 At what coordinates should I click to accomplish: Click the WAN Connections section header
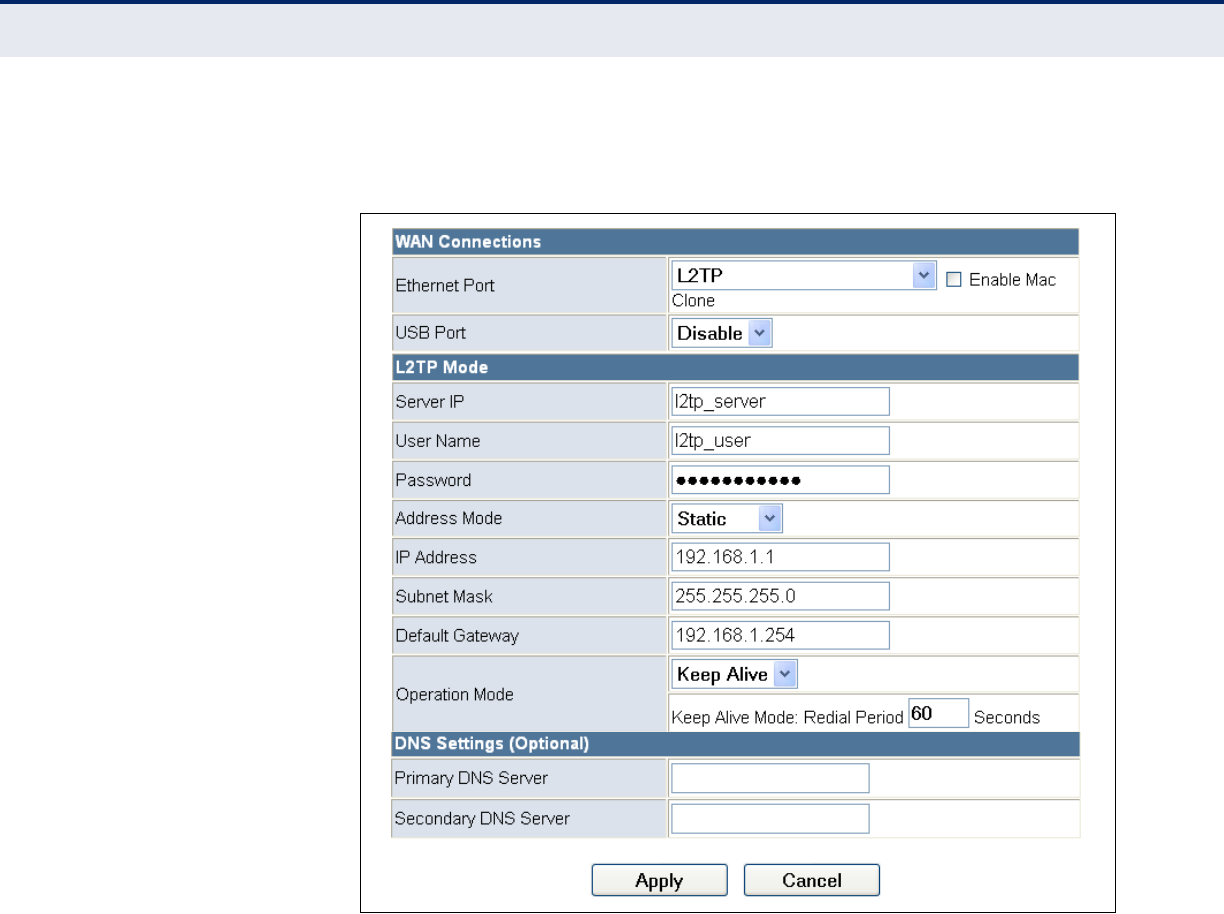click(735, 242)
